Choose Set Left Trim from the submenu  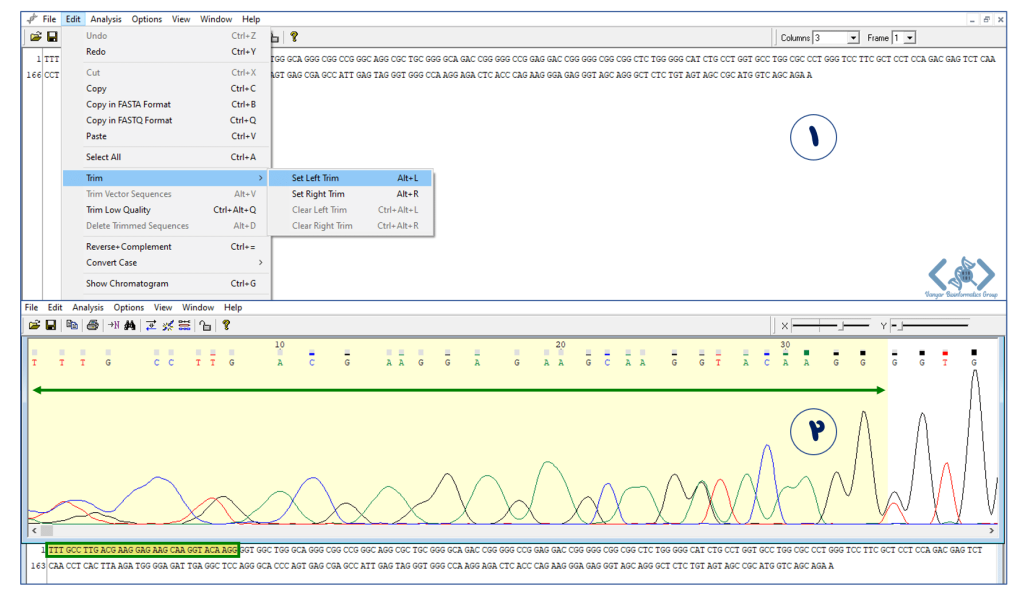[x=351, y=178]
